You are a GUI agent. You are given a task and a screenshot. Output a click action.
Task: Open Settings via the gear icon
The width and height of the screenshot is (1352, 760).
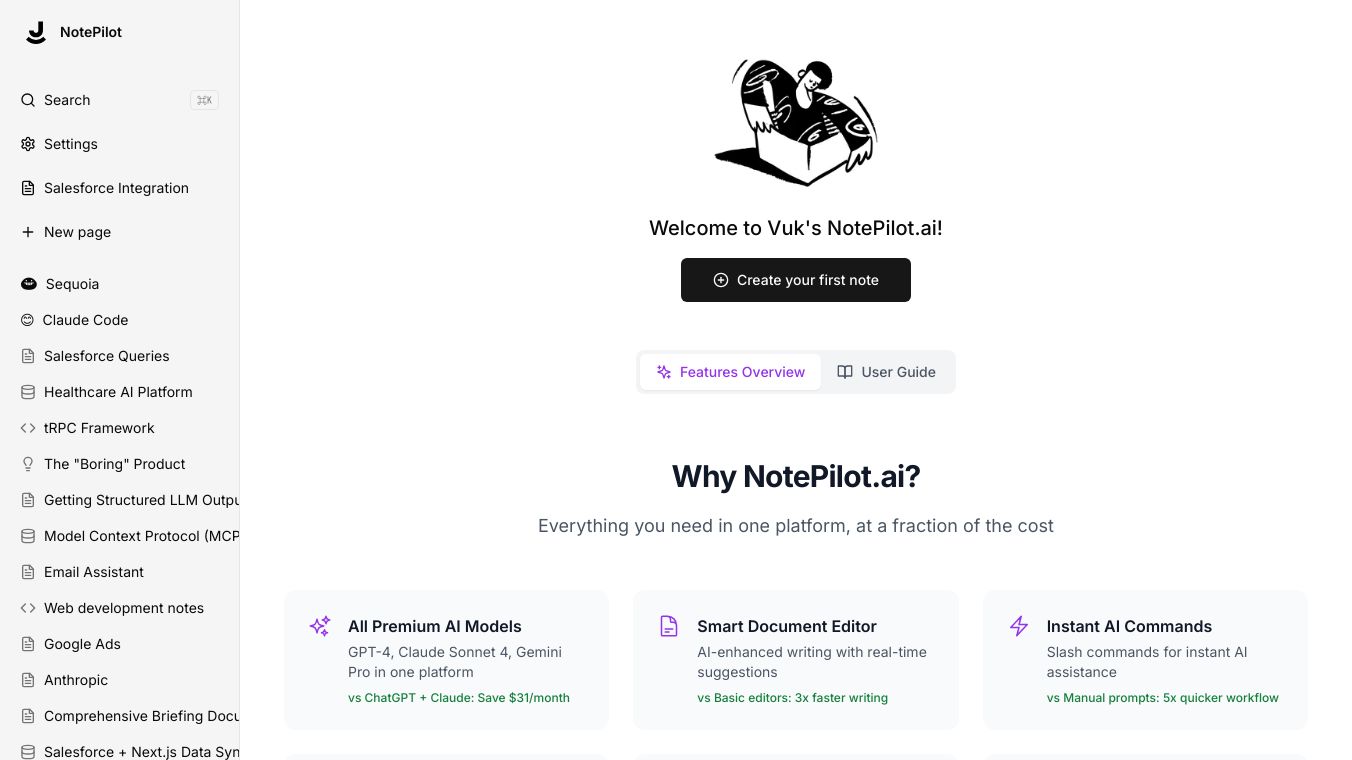click(27, 144)
